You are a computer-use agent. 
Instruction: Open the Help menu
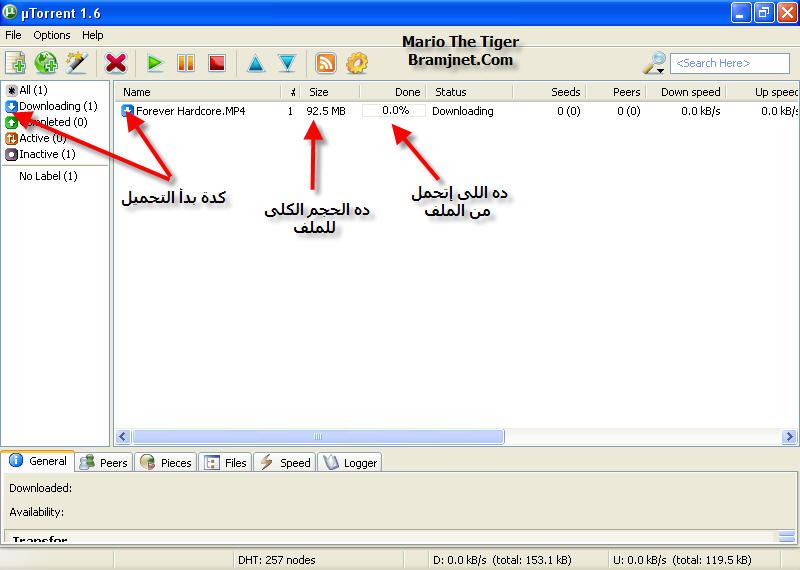coord(92,35)
